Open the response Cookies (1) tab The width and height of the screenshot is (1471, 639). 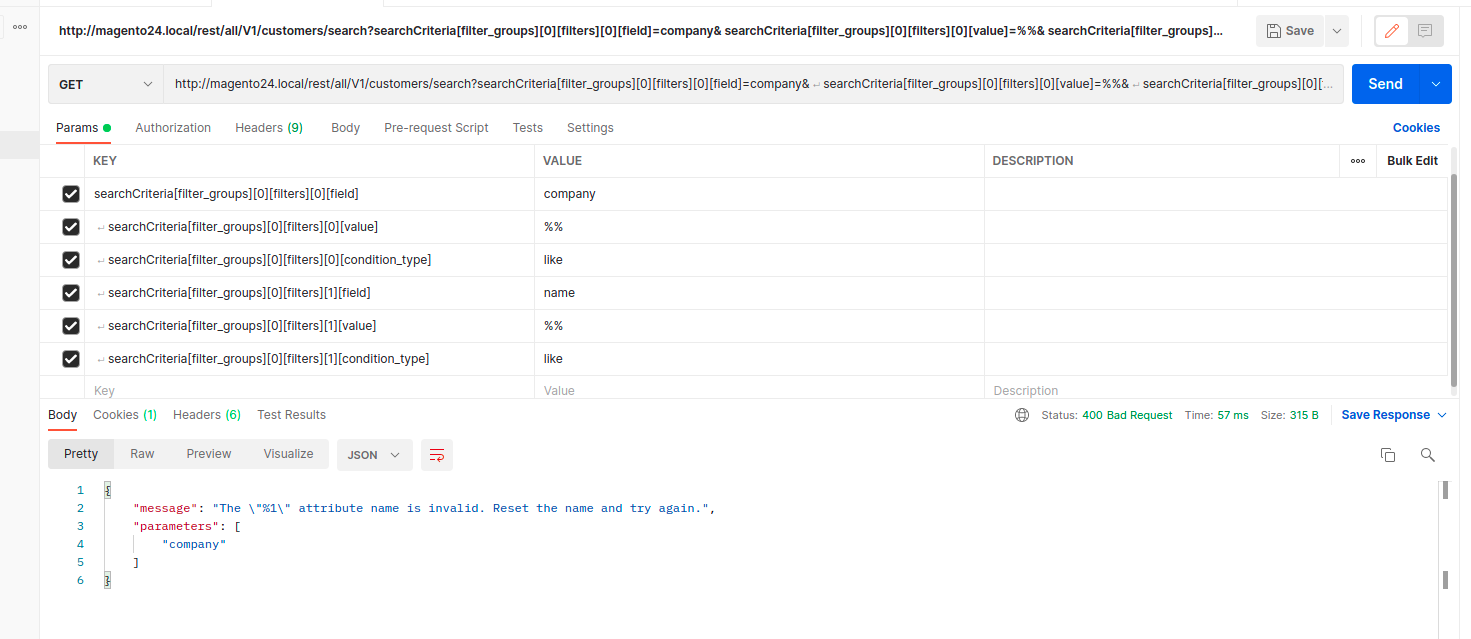pos(125,415)
